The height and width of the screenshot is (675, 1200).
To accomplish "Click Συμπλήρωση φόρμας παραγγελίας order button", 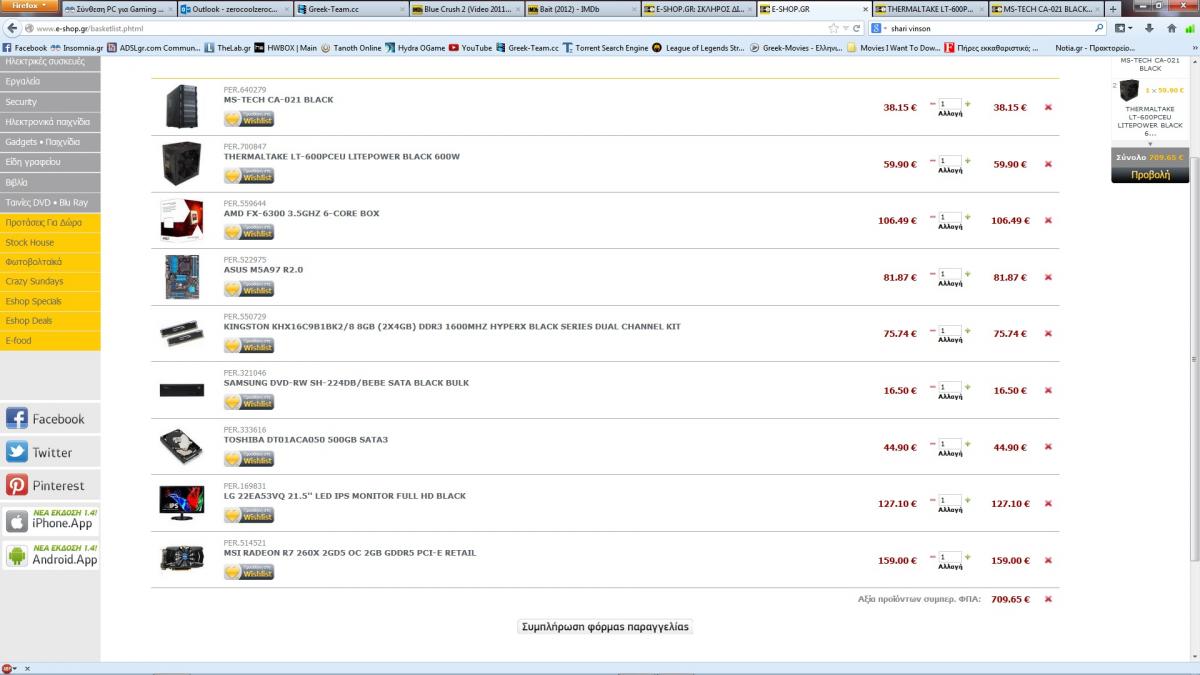I will point(605,627).
